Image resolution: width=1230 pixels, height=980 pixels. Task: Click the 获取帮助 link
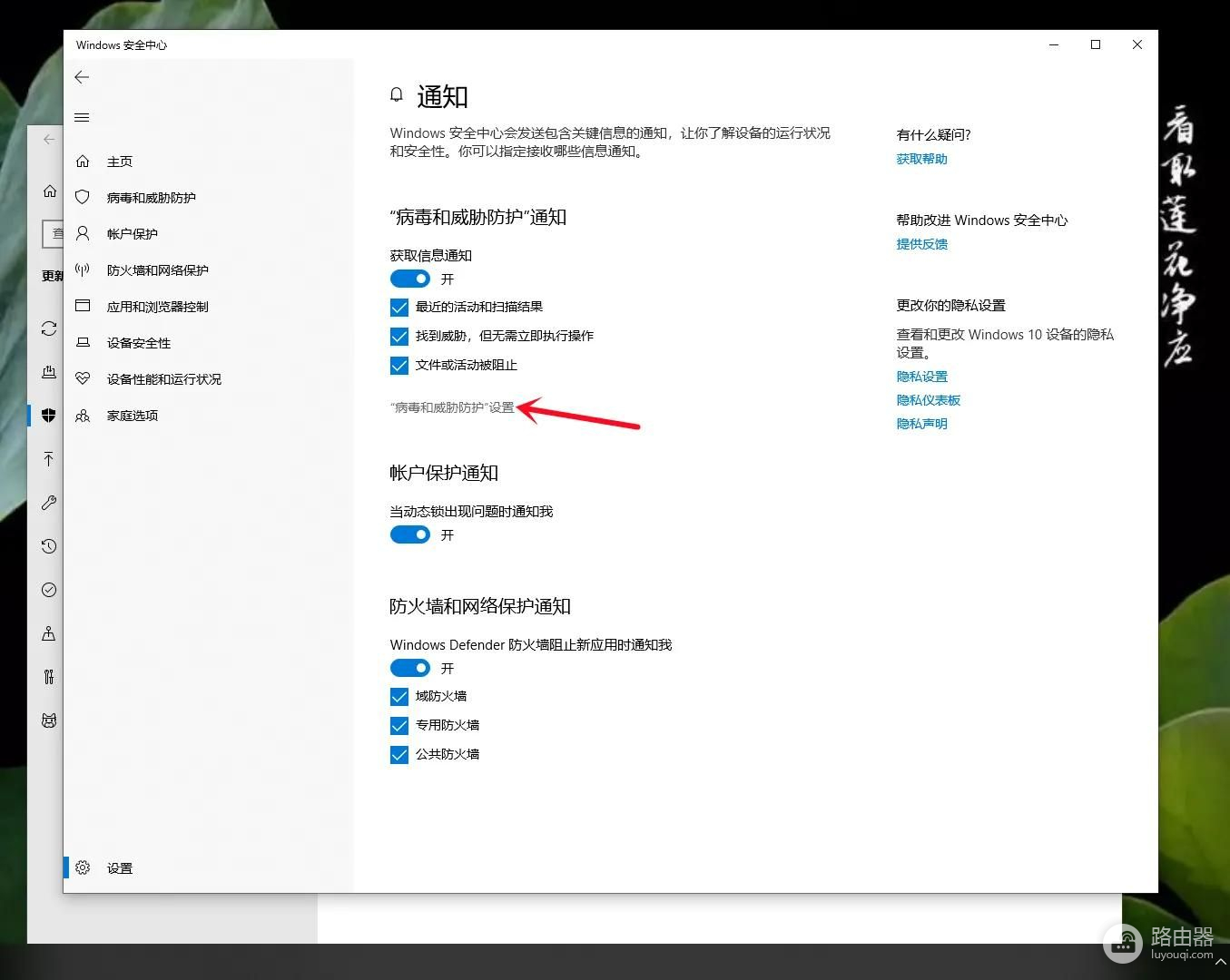point(921,159)
